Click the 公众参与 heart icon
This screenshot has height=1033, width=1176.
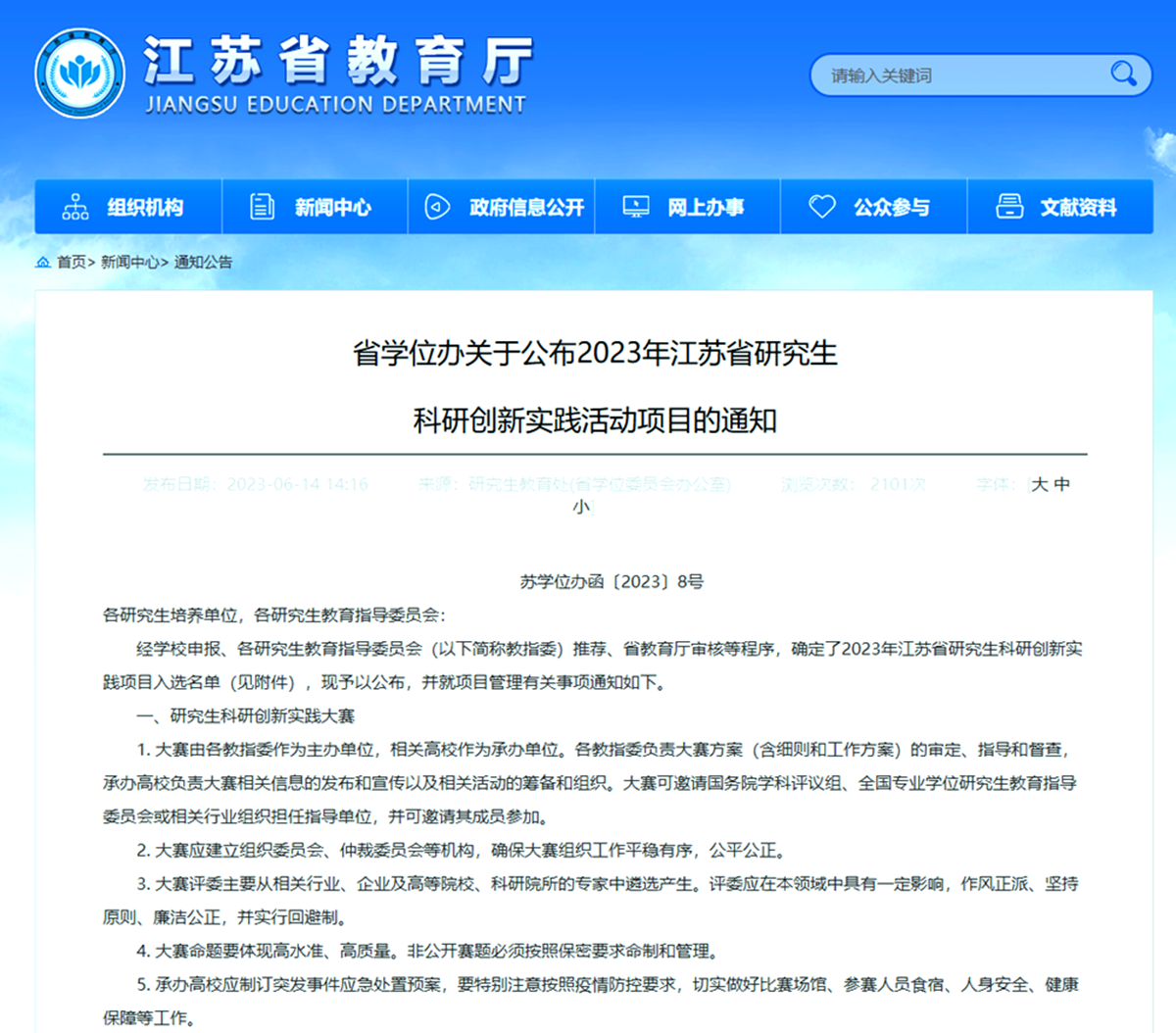point(821,207)
